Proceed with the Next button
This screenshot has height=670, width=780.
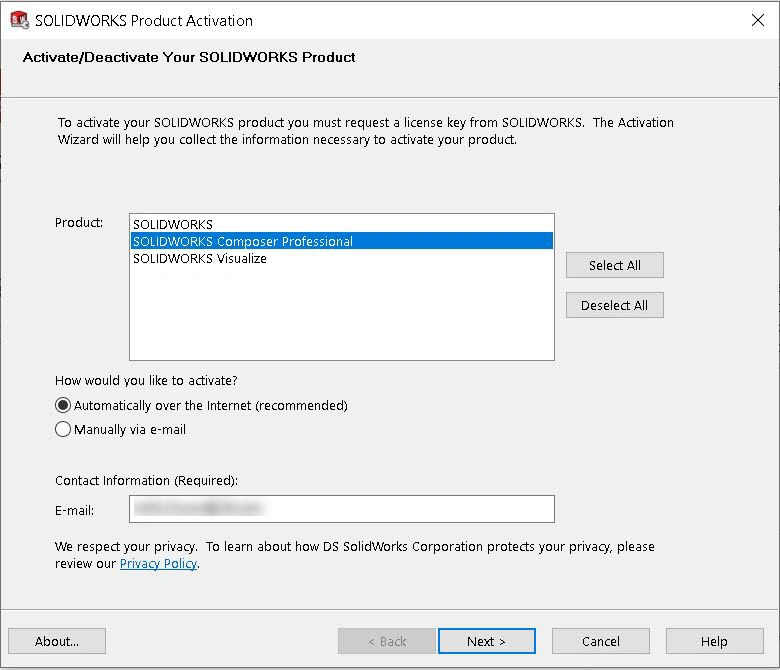coord(486,641)
